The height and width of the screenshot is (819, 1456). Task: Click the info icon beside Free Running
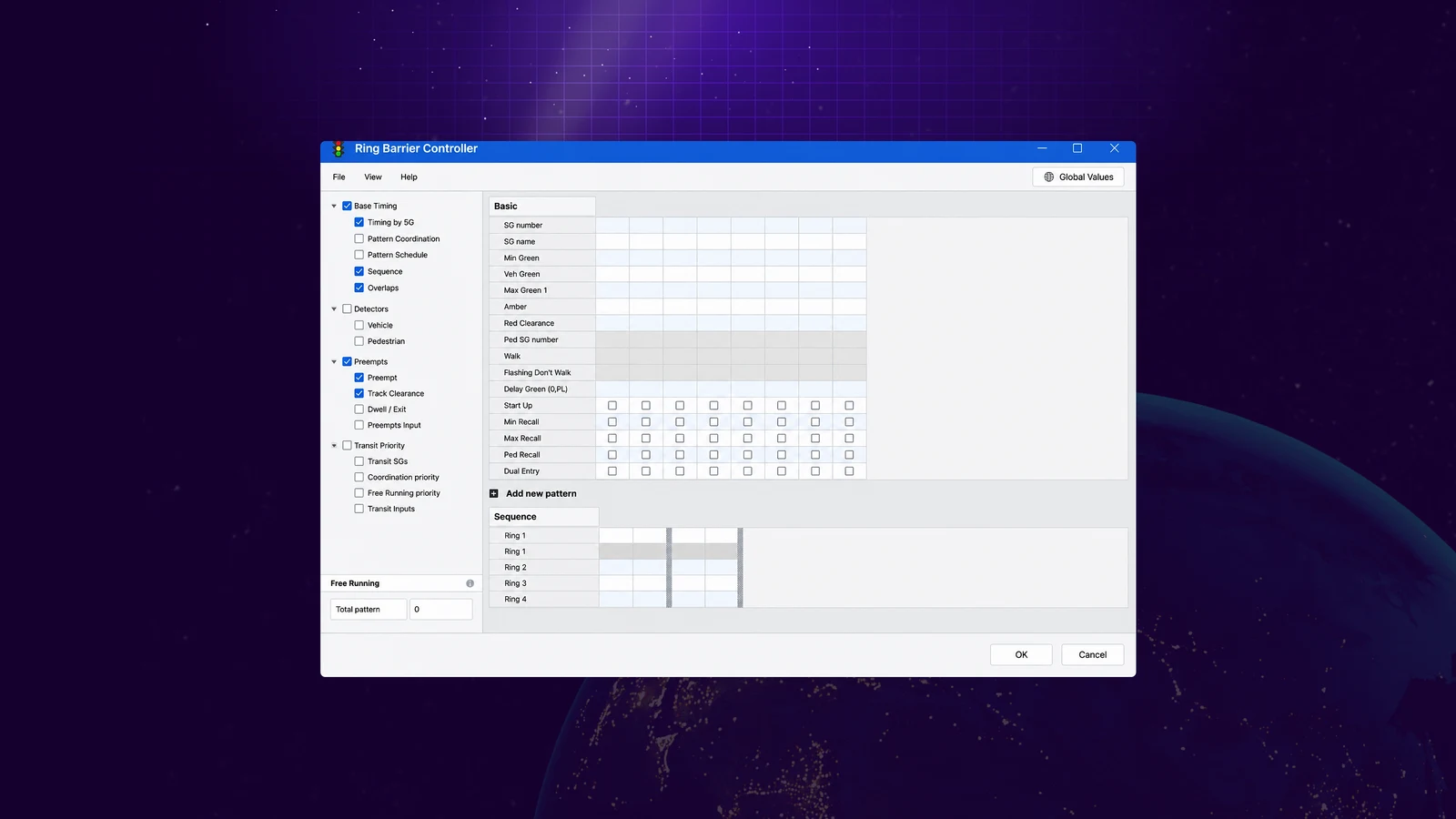470,583
